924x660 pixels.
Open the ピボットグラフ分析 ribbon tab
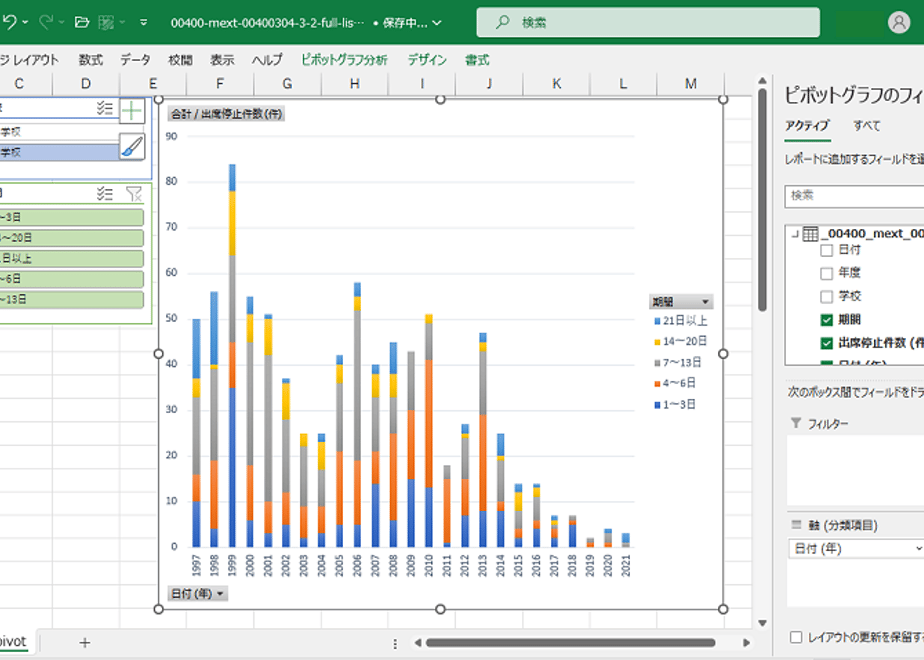(344, 60)
